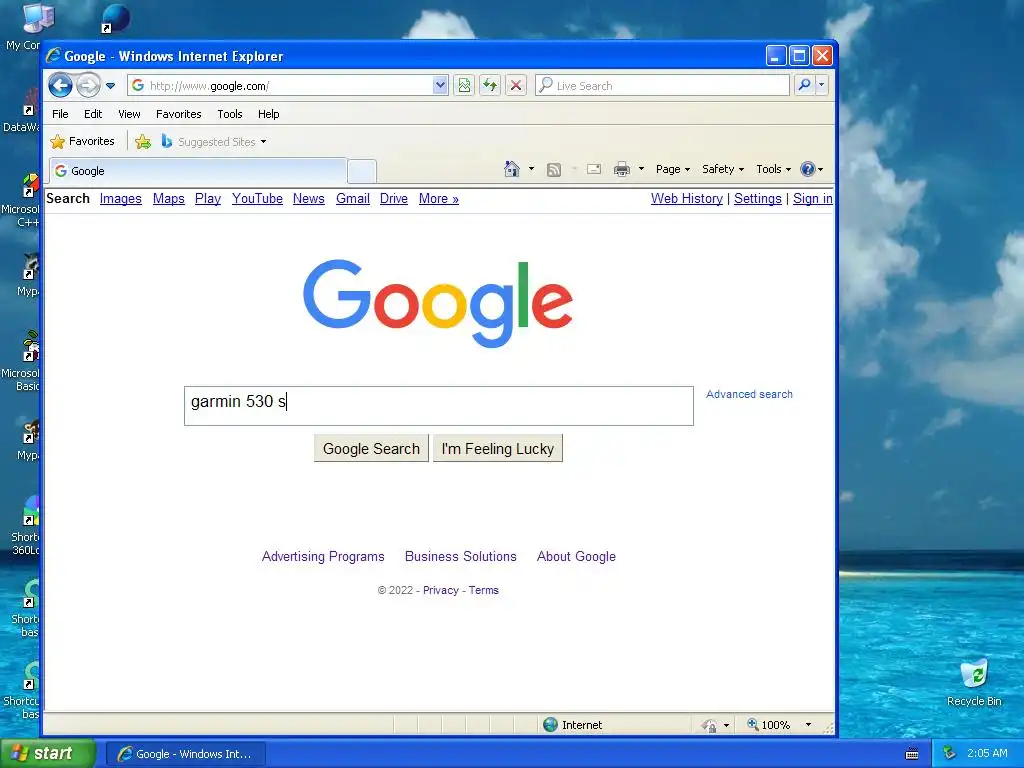Click I'm Feeling Lucky button
Screen dimensions: 1024x768
pyautogui.click(x=498, y=449)
